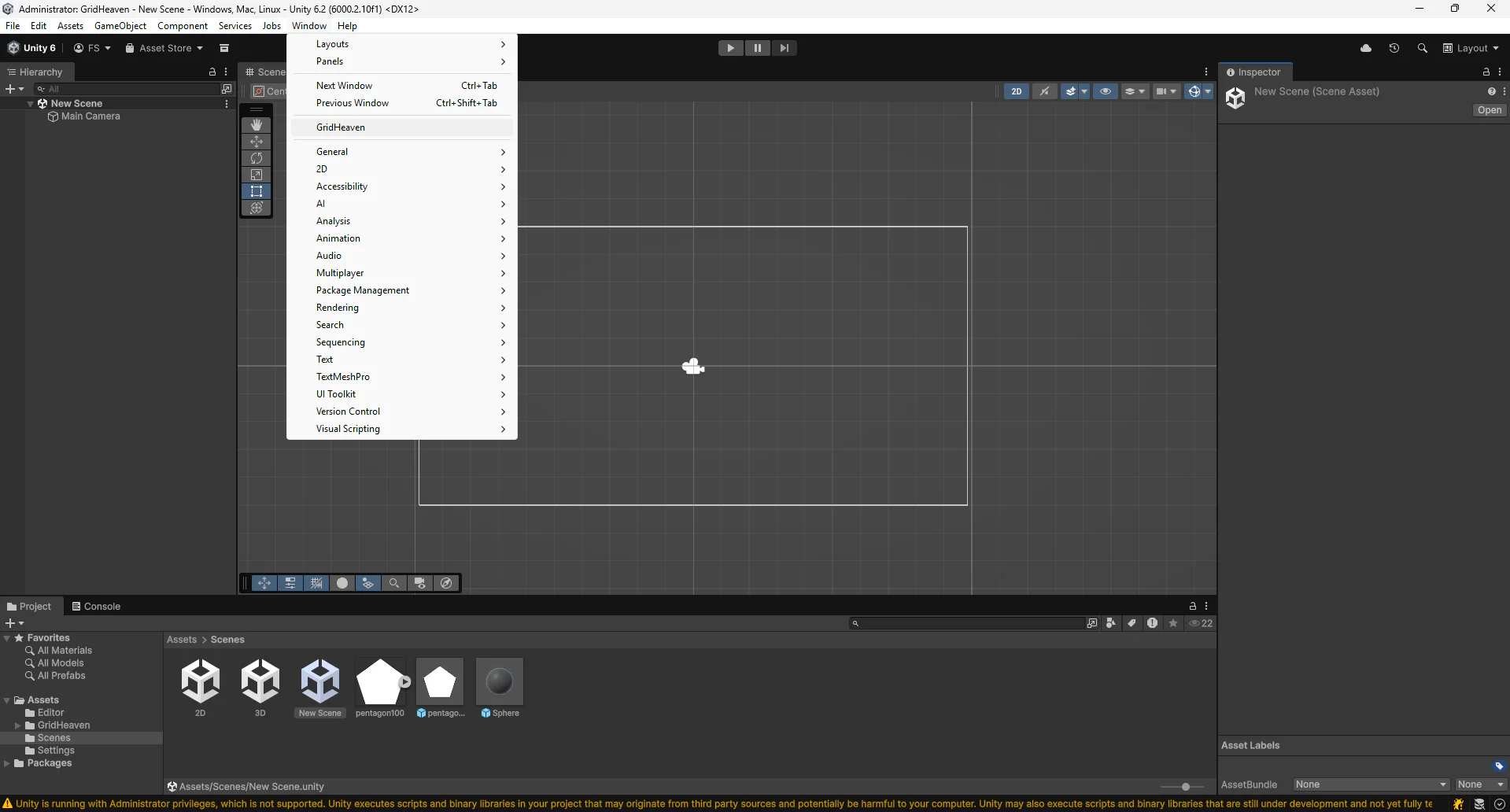Open Inspector panel three-dot options menu
This screenshot has width=1510, height=812.
[1500, 72]
